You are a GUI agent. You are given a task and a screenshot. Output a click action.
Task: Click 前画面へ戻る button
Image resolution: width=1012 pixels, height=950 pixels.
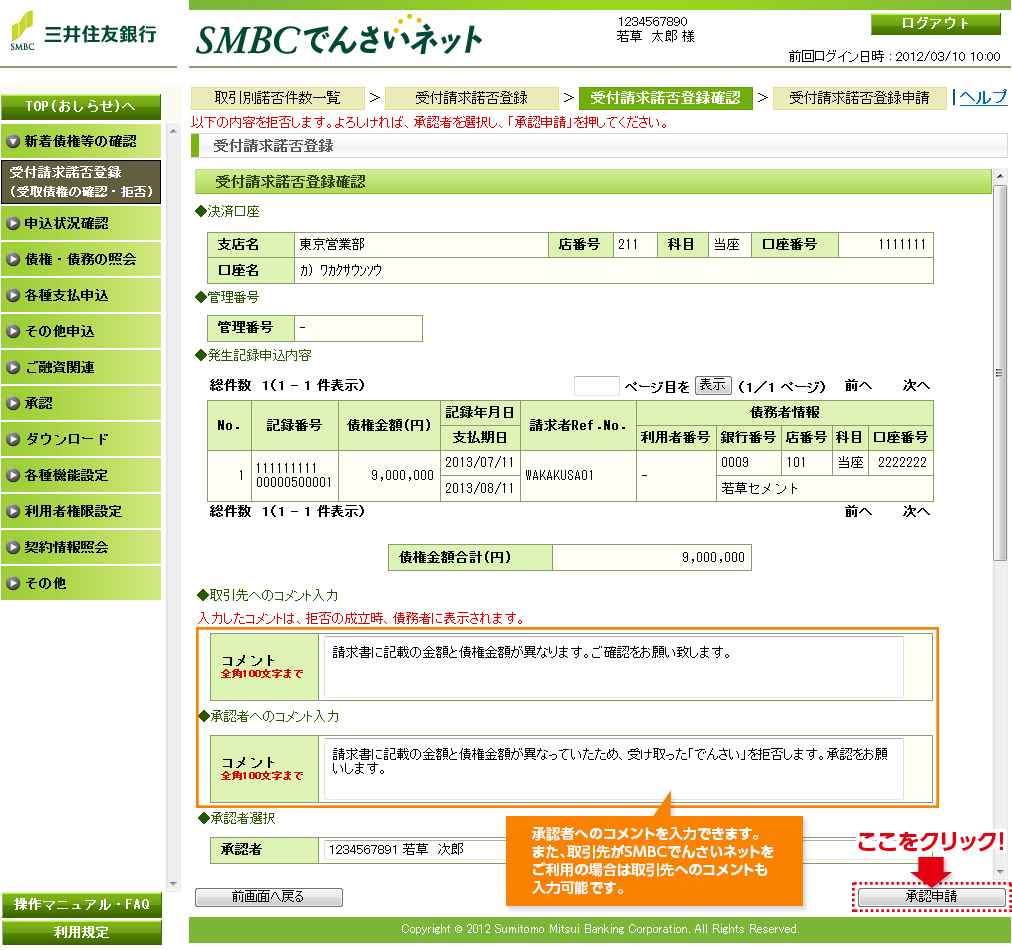268,897
